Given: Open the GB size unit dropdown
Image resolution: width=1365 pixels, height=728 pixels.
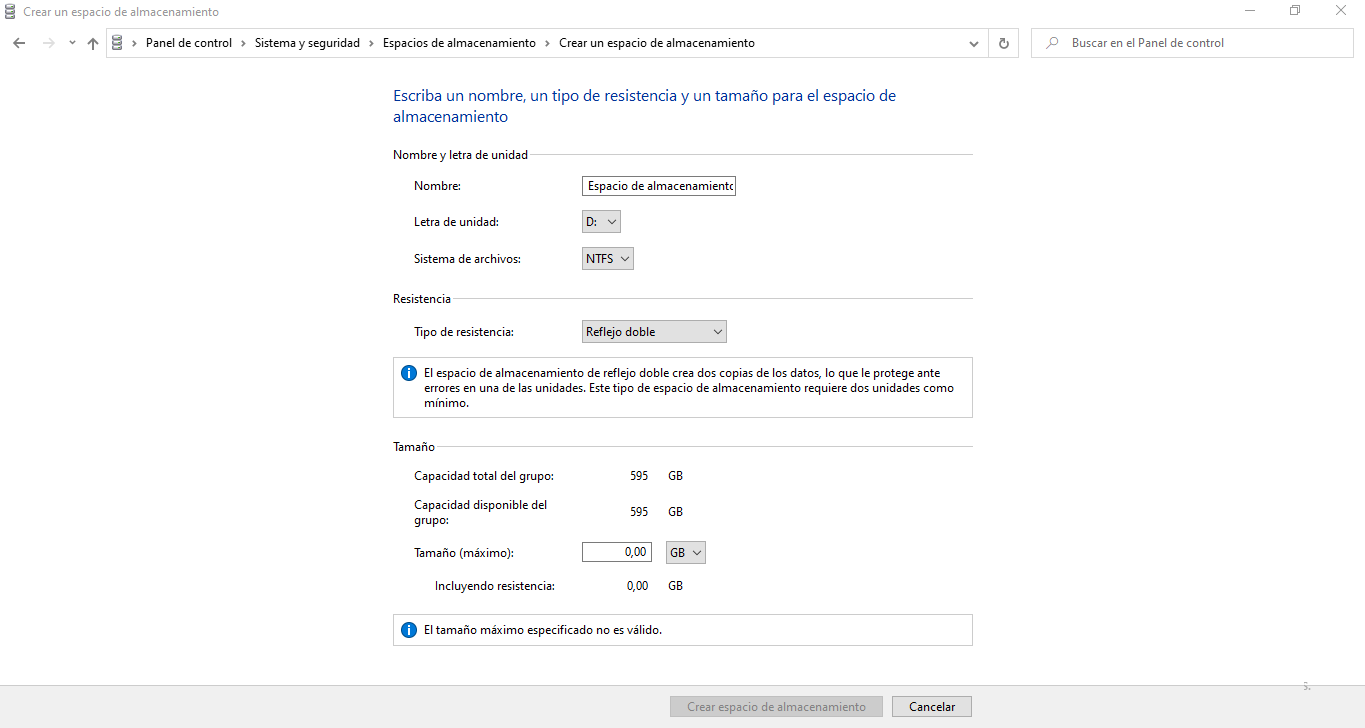Looking at the screenshot, I should [686, 552].
